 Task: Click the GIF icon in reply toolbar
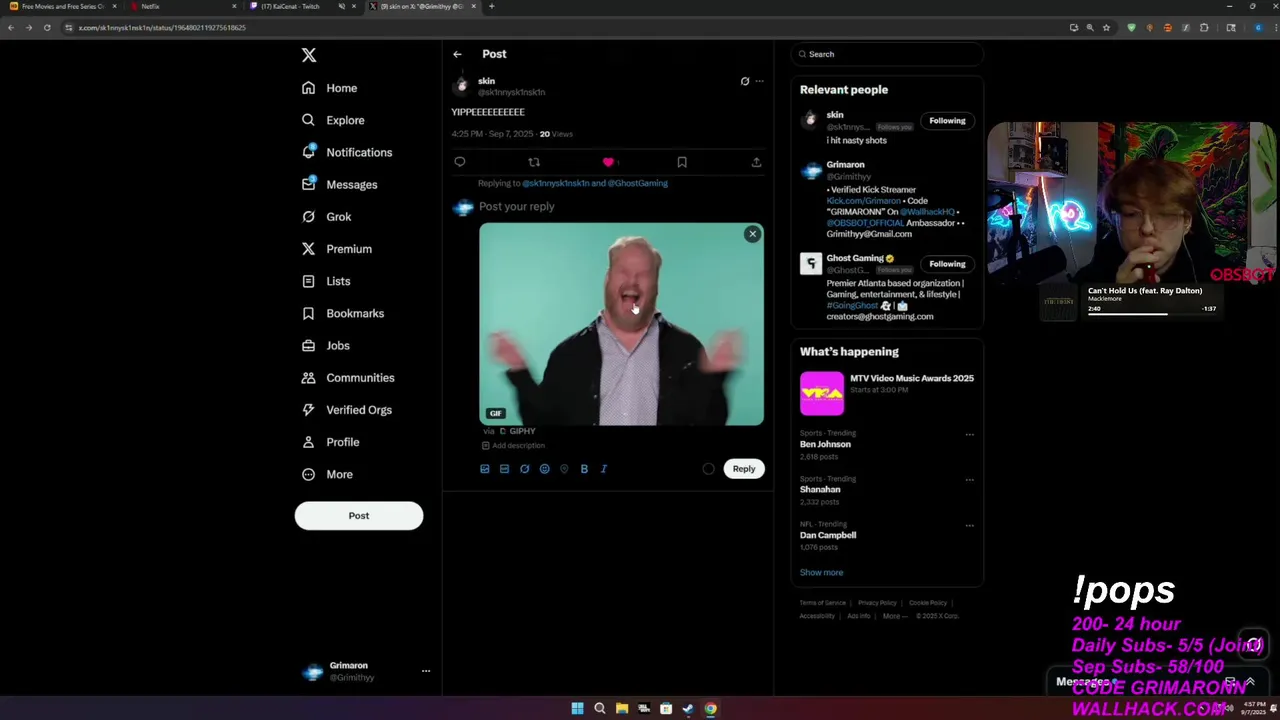tap(504, 469)
